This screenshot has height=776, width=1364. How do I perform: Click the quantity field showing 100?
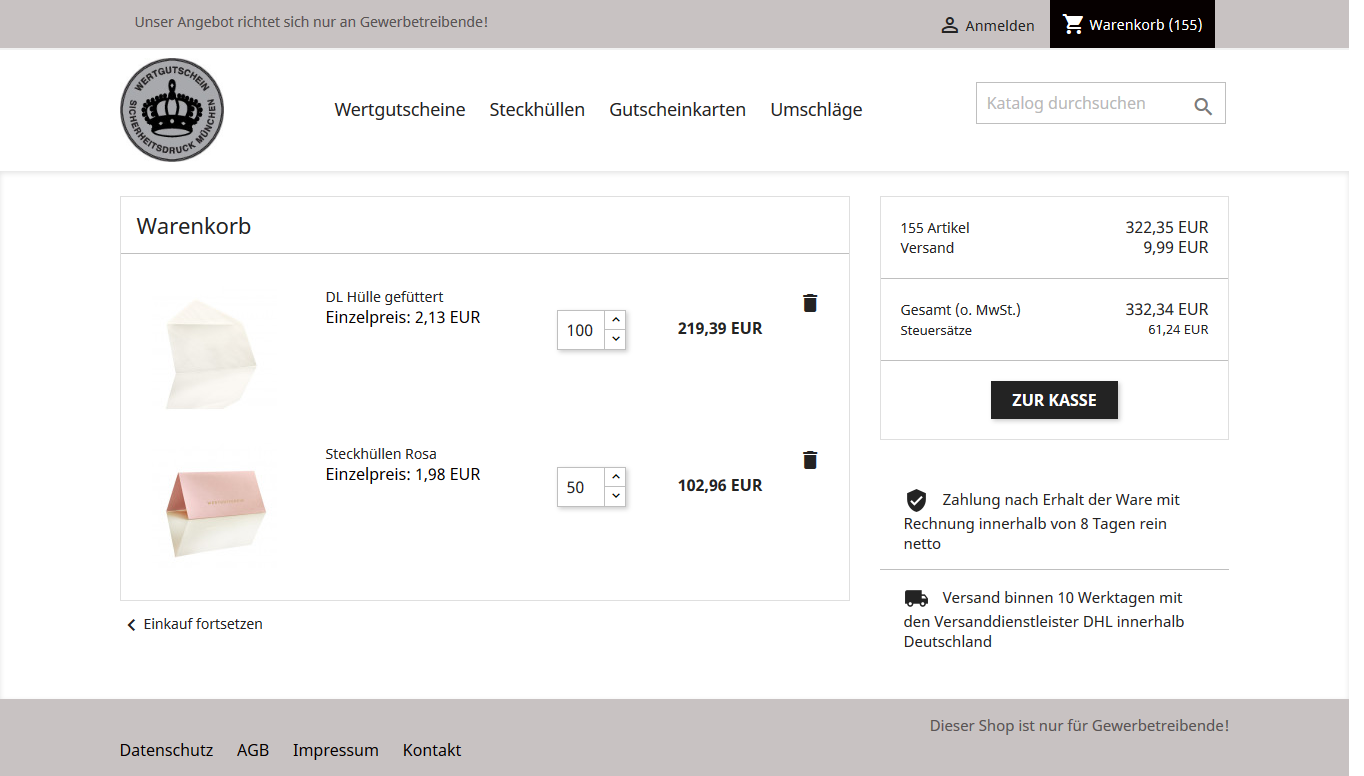pyautogui.click(x=581, y=330)
